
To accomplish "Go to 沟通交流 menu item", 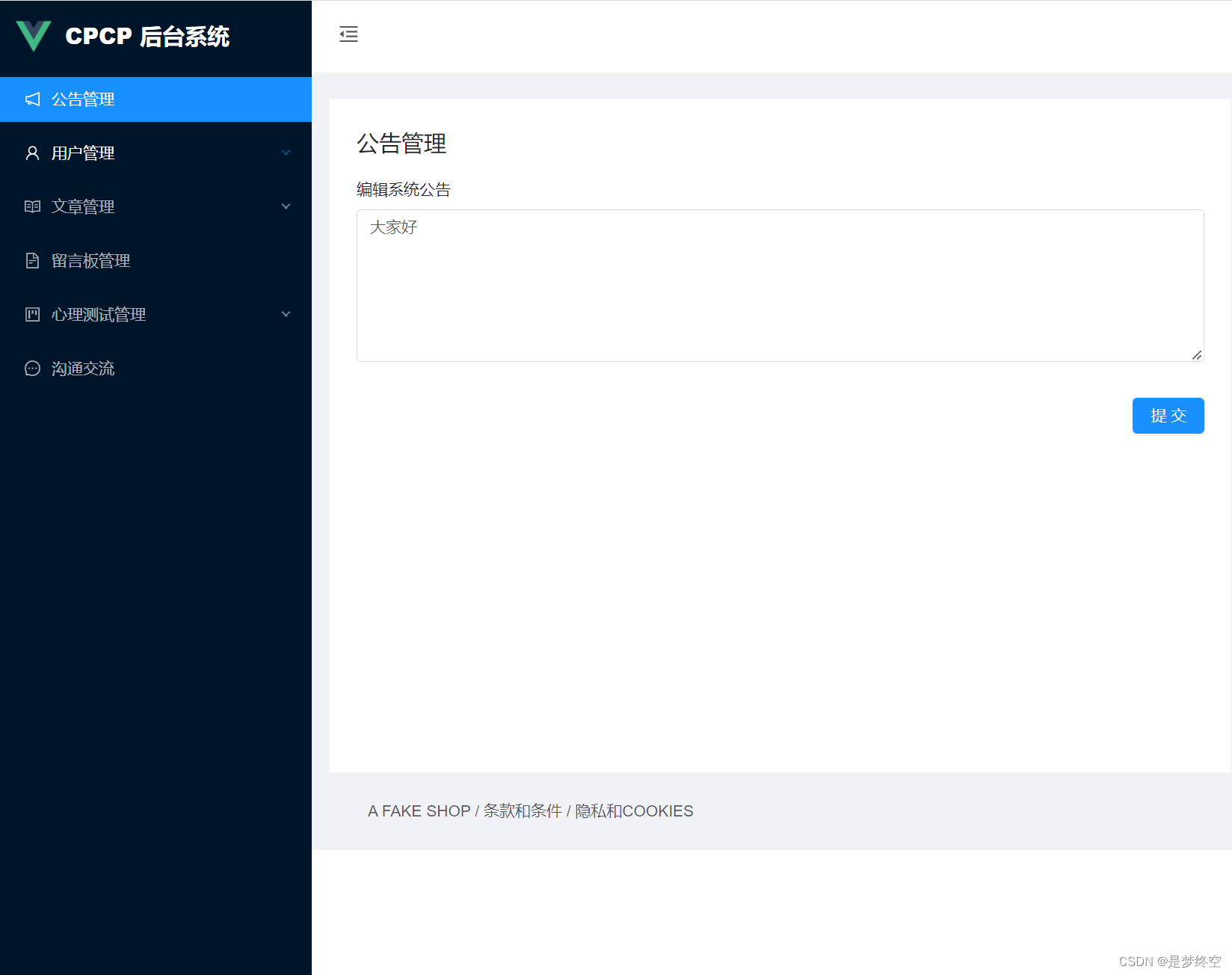I will [155, 369].
